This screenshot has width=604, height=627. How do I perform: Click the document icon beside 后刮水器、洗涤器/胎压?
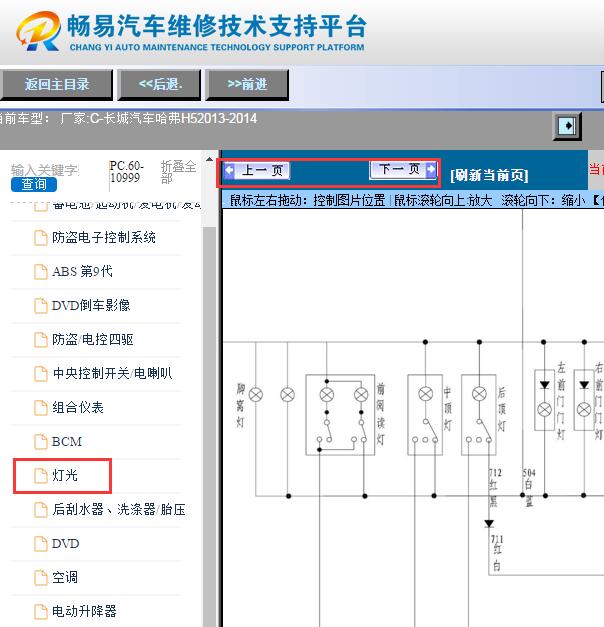(40, 509)
